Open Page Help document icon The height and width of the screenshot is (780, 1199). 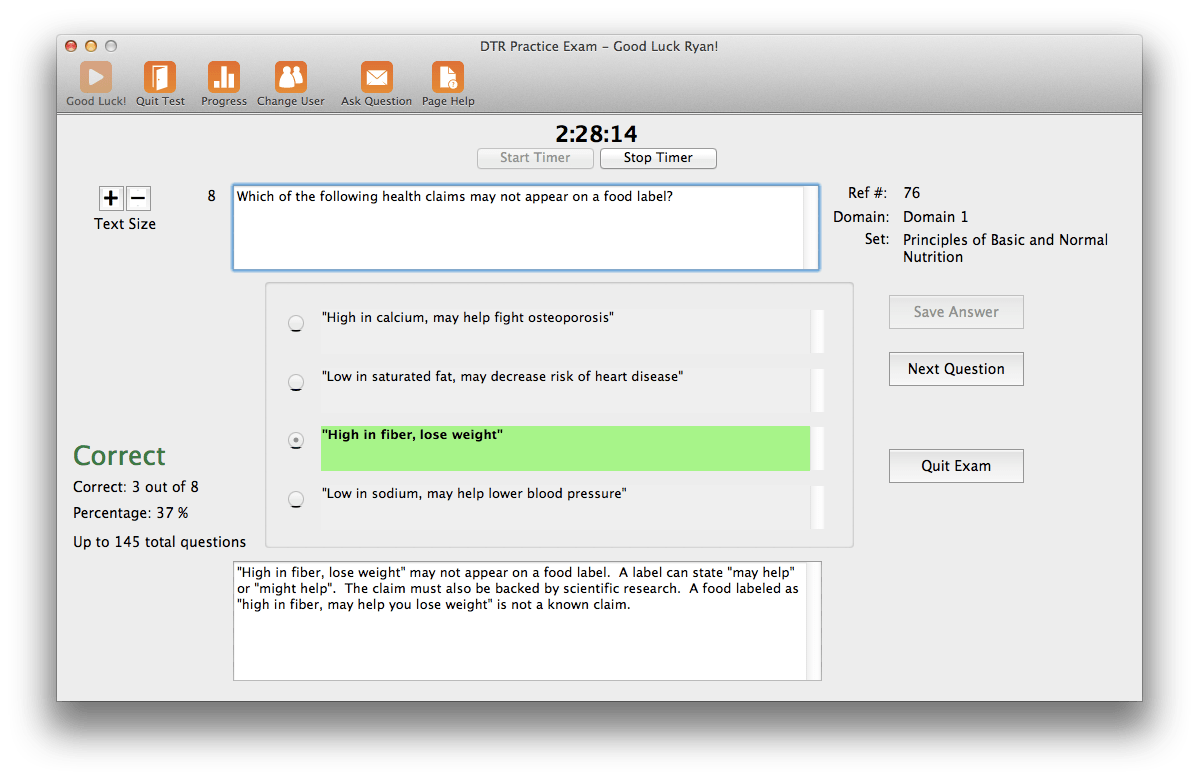pyautogui.click(x=447, y=77)
